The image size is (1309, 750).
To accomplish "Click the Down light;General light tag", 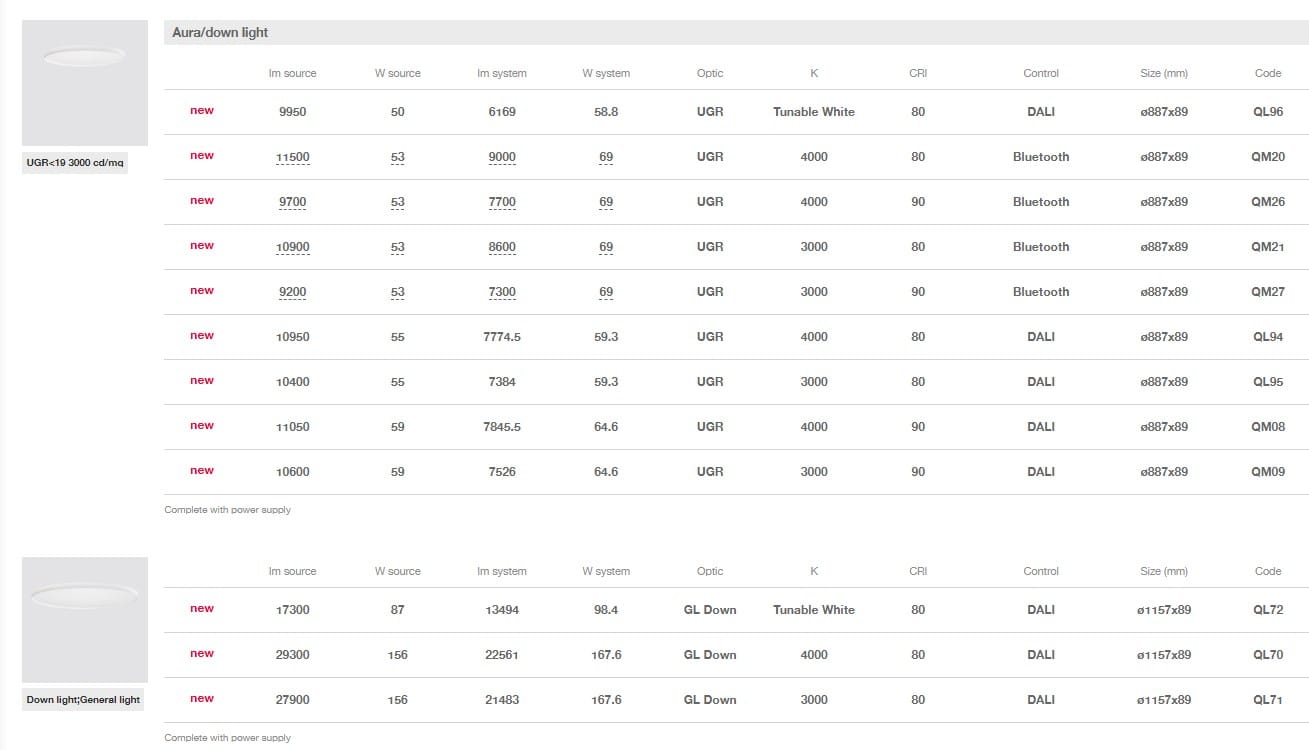I will point(83,699).
